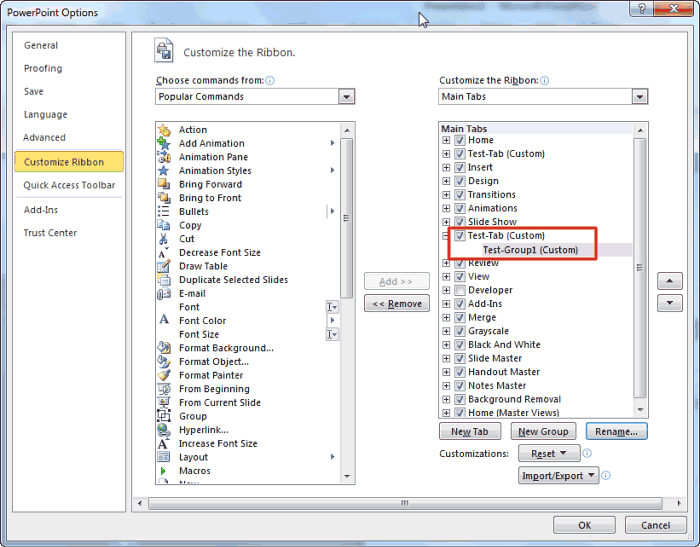Open the Choose commands from dropdown
700x547 pixels.
coord(346,96)
